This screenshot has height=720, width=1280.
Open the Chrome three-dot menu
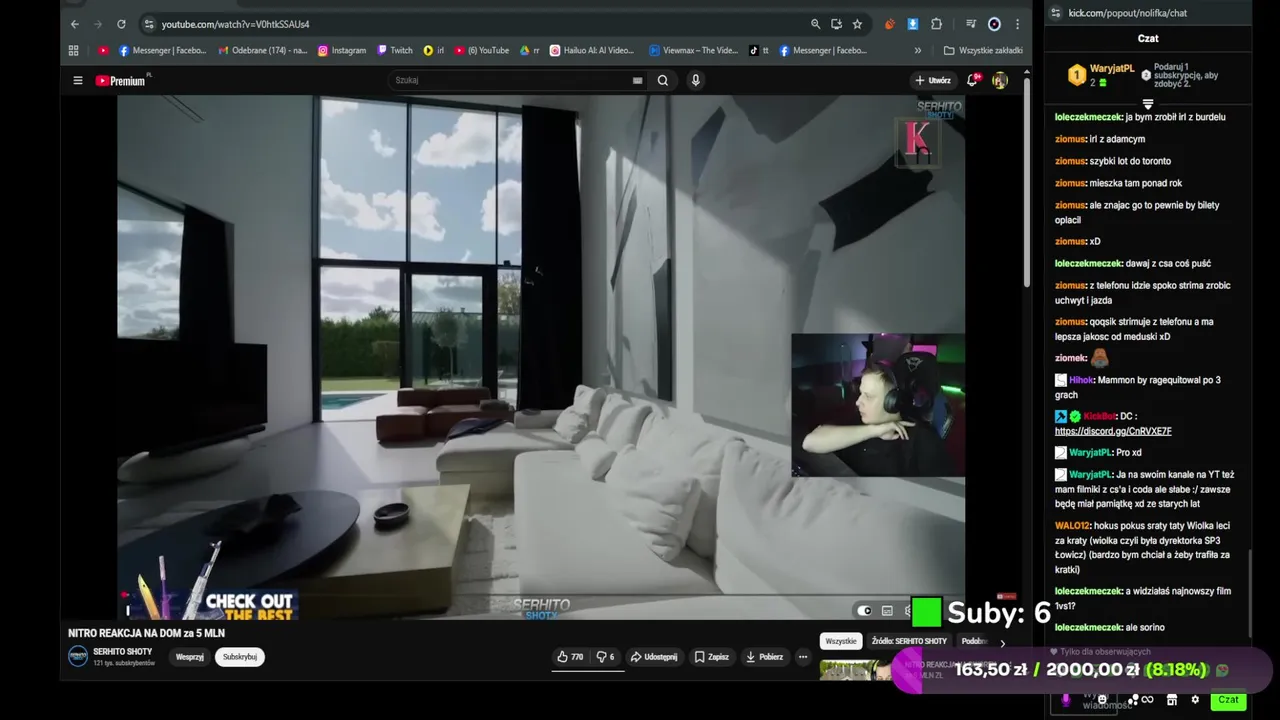coord(1017,24)
